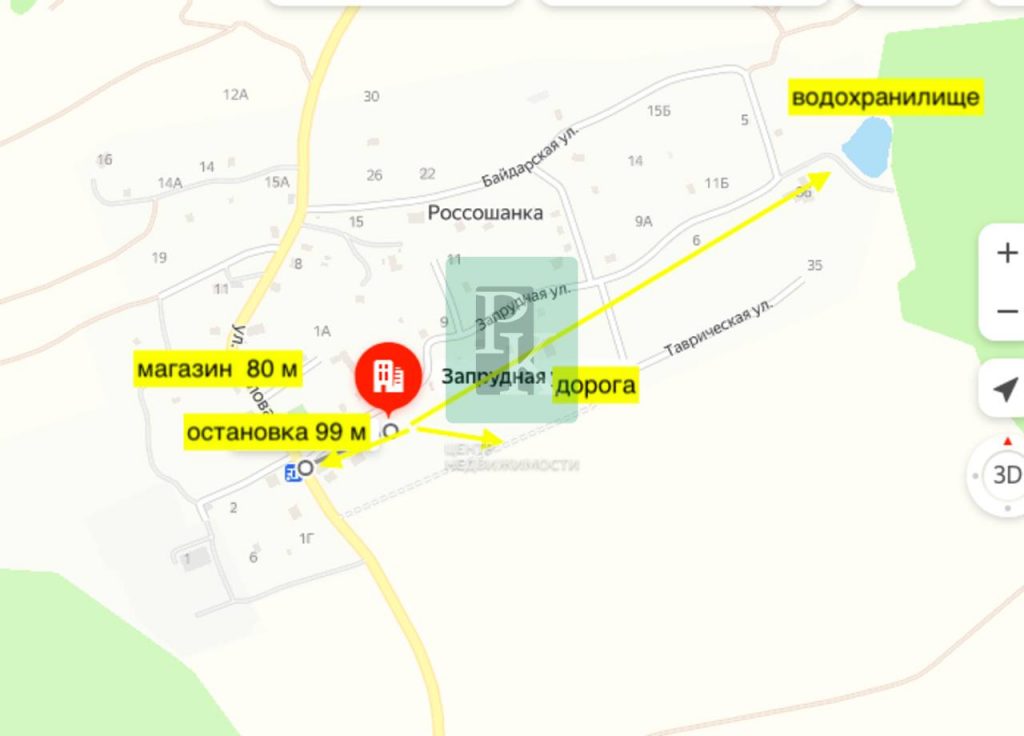The image size is (1024, 736).
Task: Click the магазин 80 м annotation
Action: [x=217, y=369]
